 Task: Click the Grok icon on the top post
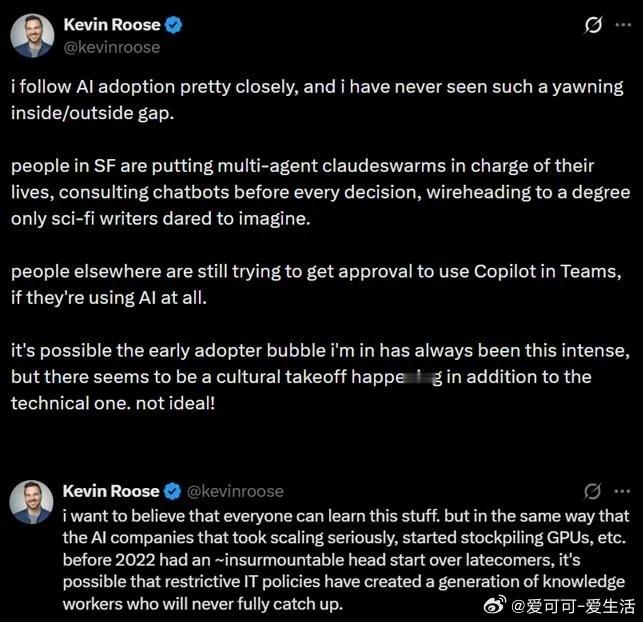point(593,26)
